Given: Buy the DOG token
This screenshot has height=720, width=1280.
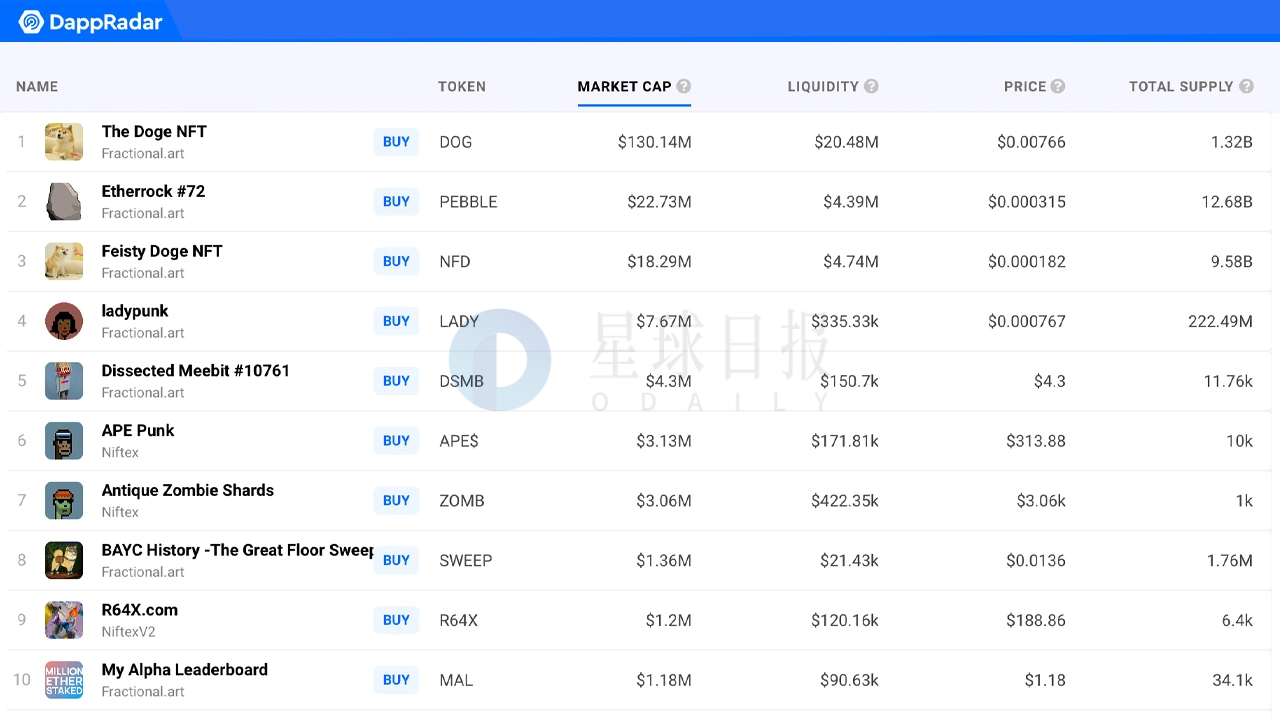Looking at the screenshot, I should (397, 142).
